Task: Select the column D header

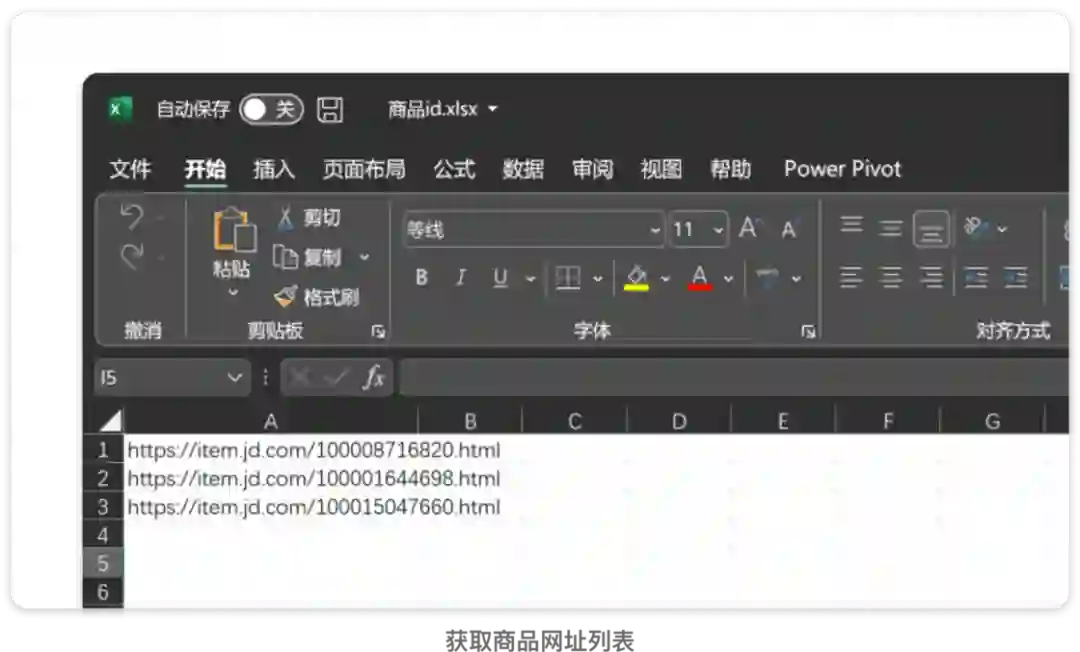Action: click(678, 421)
